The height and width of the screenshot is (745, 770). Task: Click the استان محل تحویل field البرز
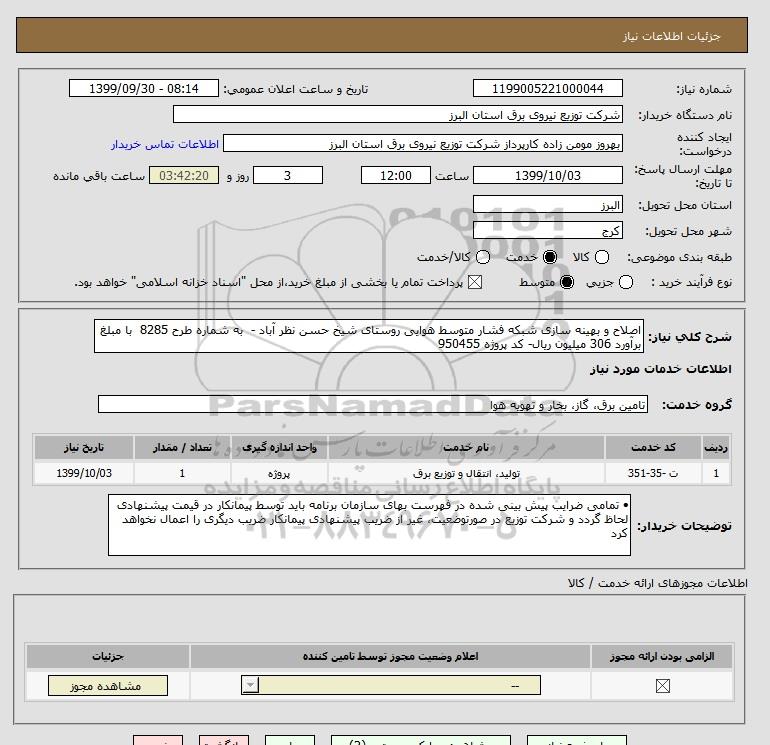[548, 205]
